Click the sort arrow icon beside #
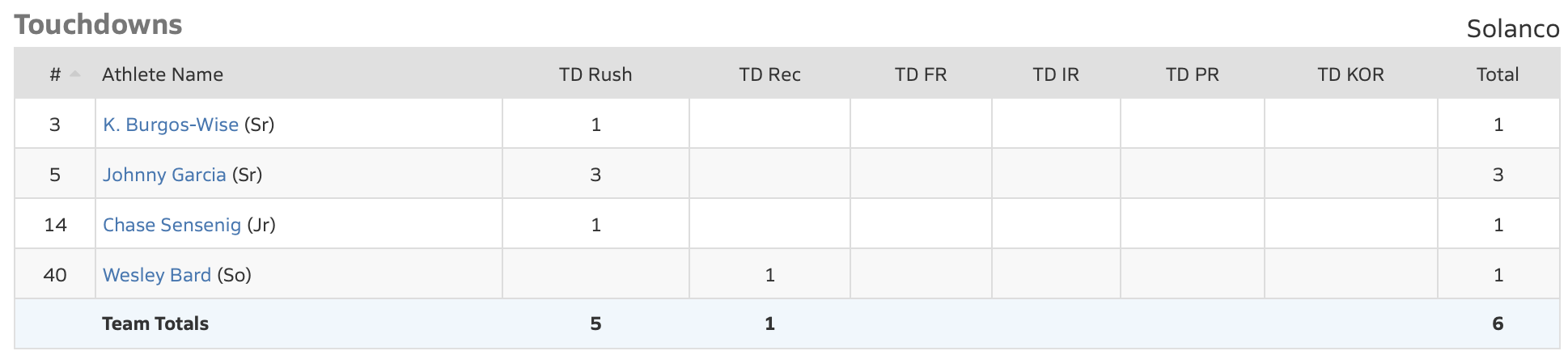The width and height of the screenshot is (1568, 351). click(75, 74)
